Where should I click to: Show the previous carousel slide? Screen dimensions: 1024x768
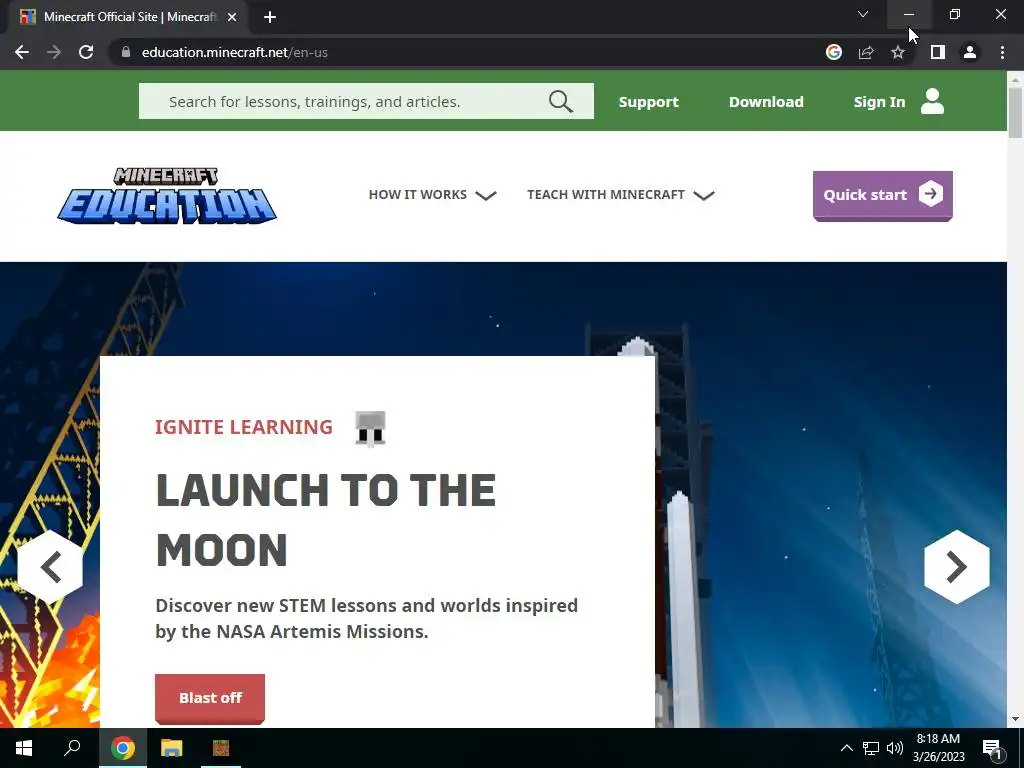(x=50, y=566)
